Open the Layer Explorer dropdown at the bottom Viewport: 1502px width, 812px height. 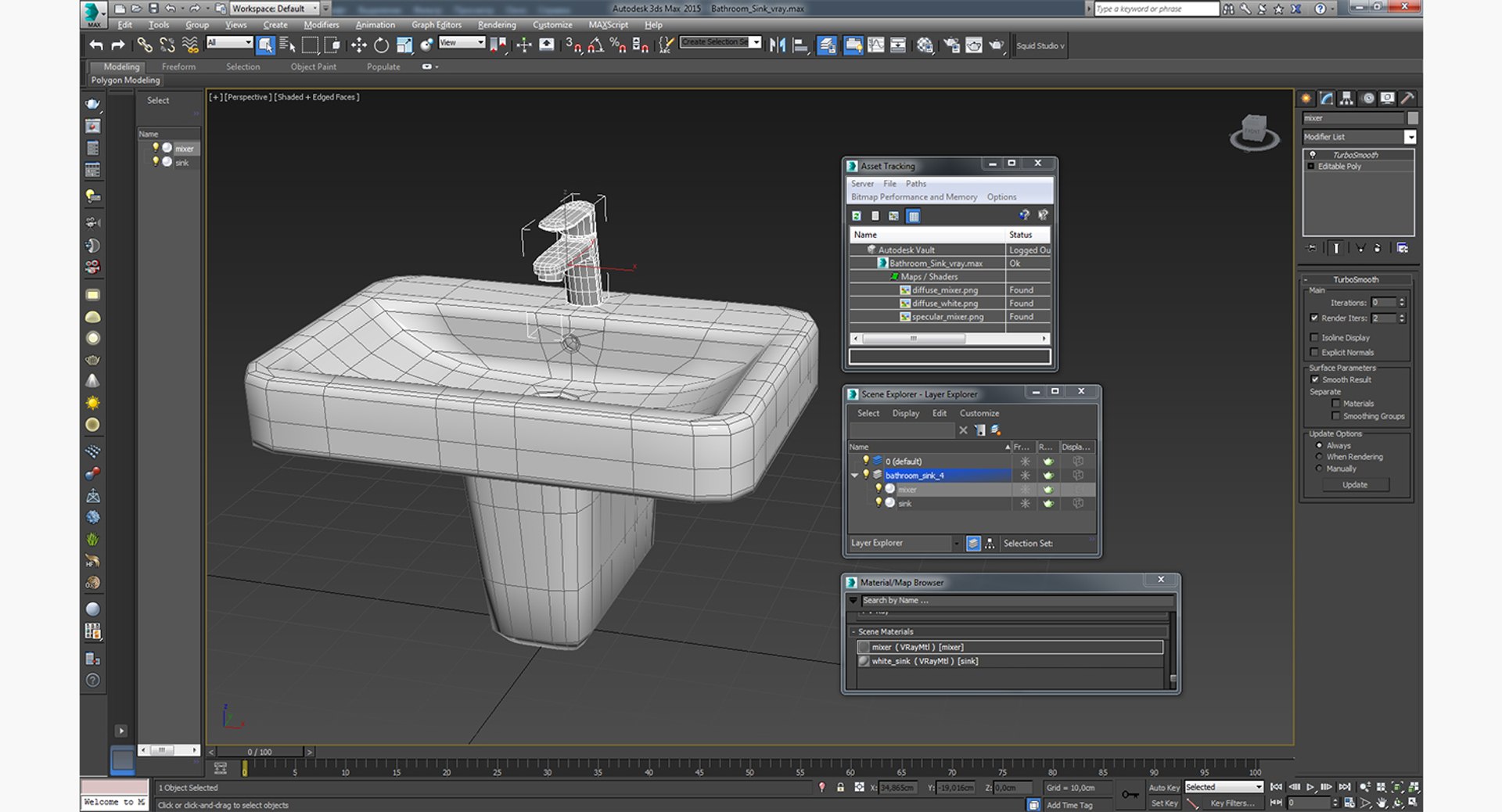tap(955, 543)
